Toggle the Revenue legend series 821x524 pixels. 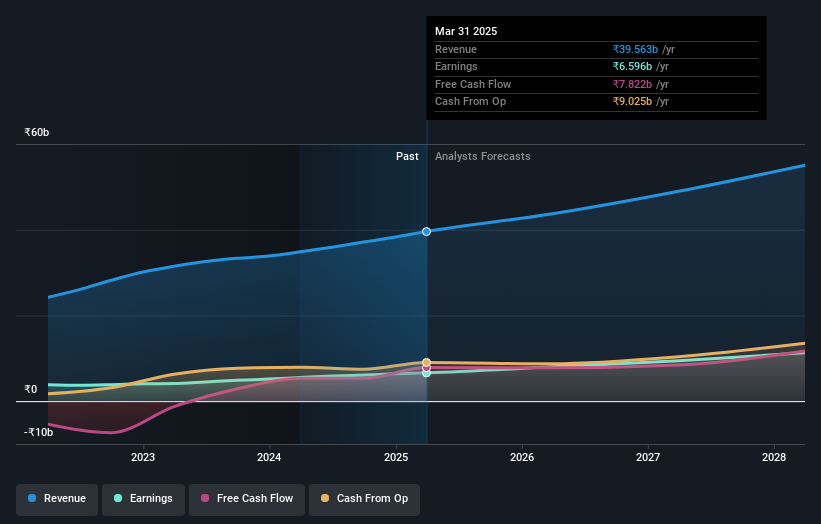57,499
